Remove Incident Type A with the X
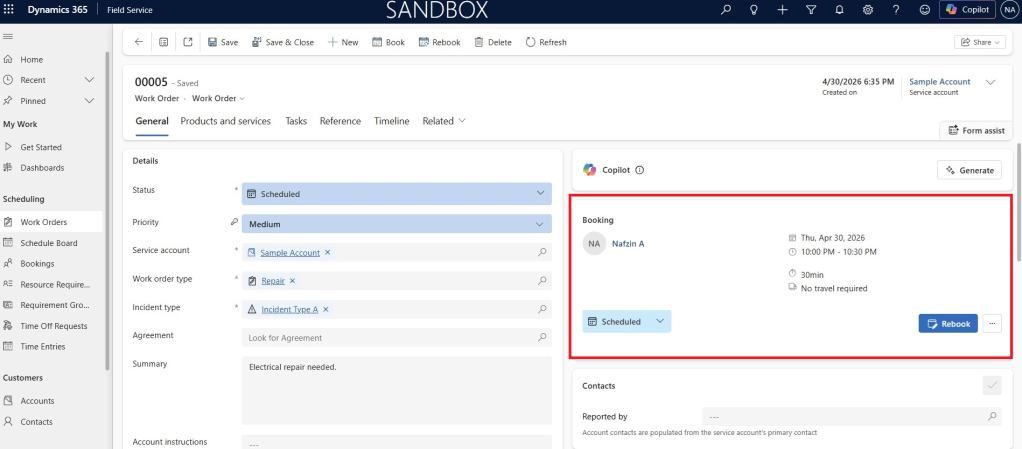Viewport: 1022px width, 449px height. [326, 310]
